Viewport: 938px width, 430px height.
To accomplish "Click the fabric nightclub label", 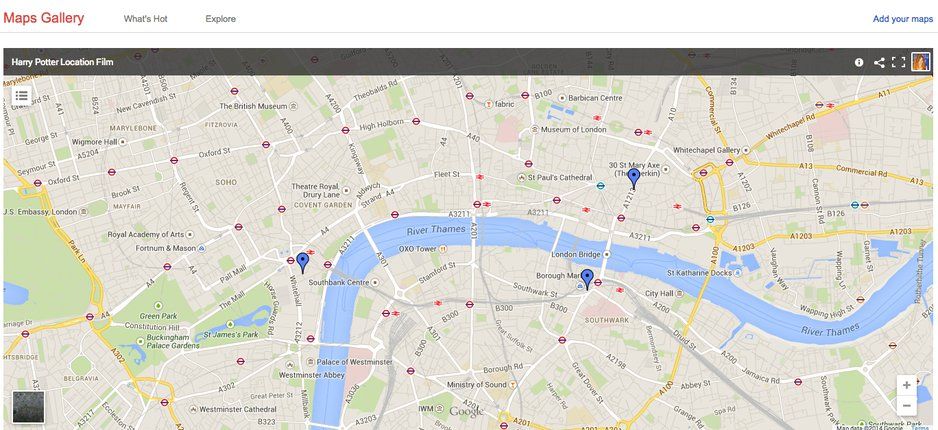I will point(504,104).
